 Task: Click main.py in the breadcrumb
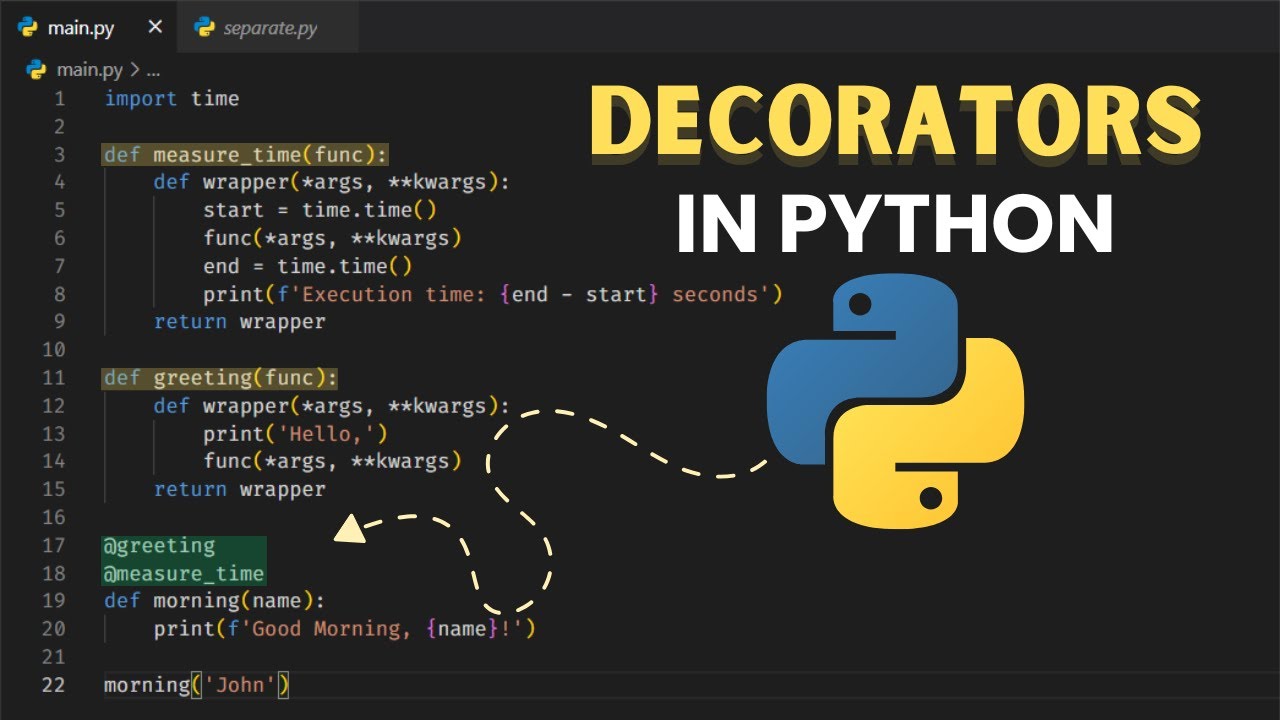tap(92, 69)
